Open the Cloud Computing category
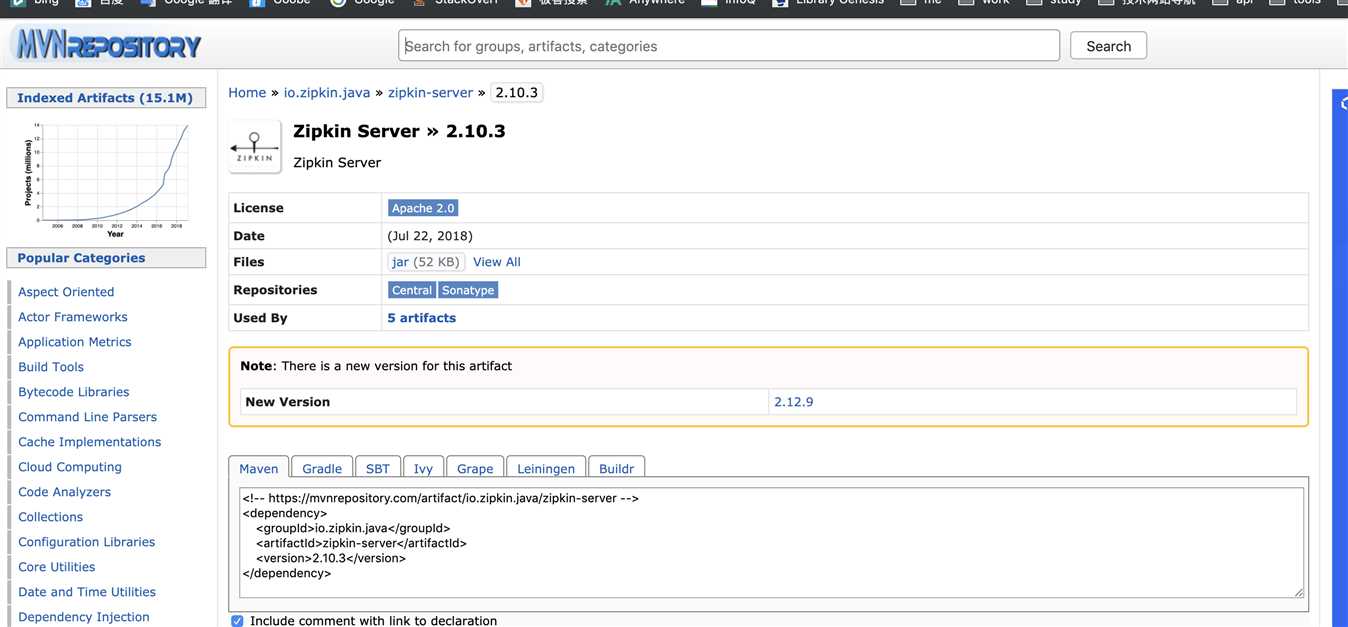 click(x=70, y=467)
